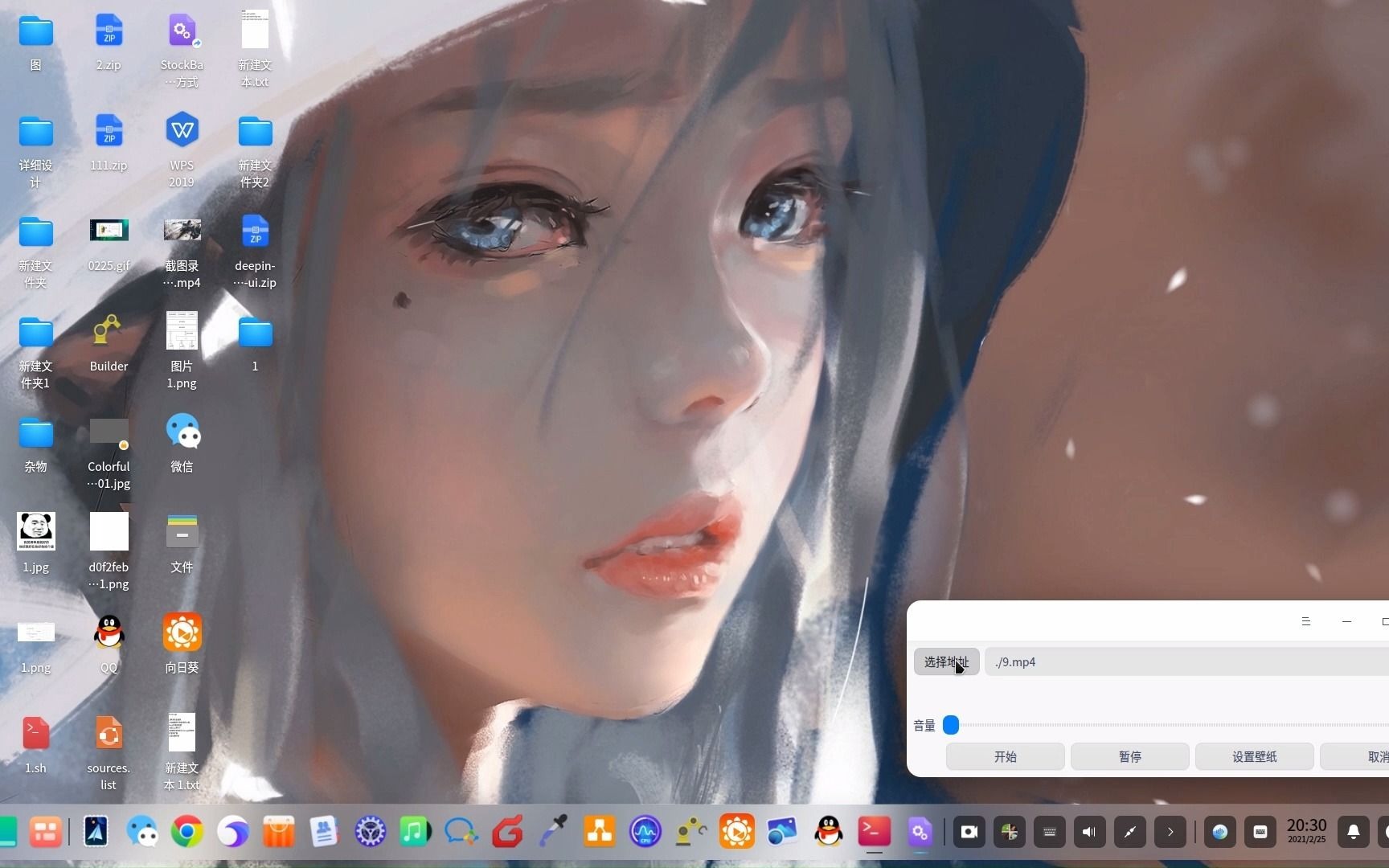Select the d0f2feb 1.png desktop file
This screenshot has width=1389, height=868.
pos(109,552)
